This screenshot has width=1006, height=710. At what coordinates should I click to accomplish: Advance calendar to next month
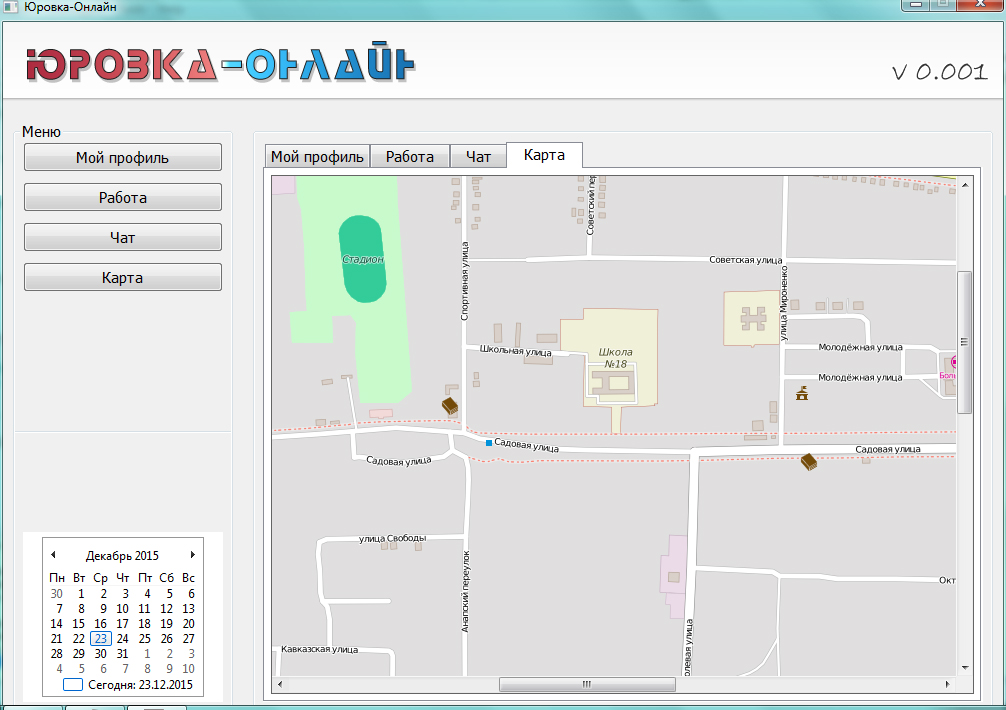point(192,555)
